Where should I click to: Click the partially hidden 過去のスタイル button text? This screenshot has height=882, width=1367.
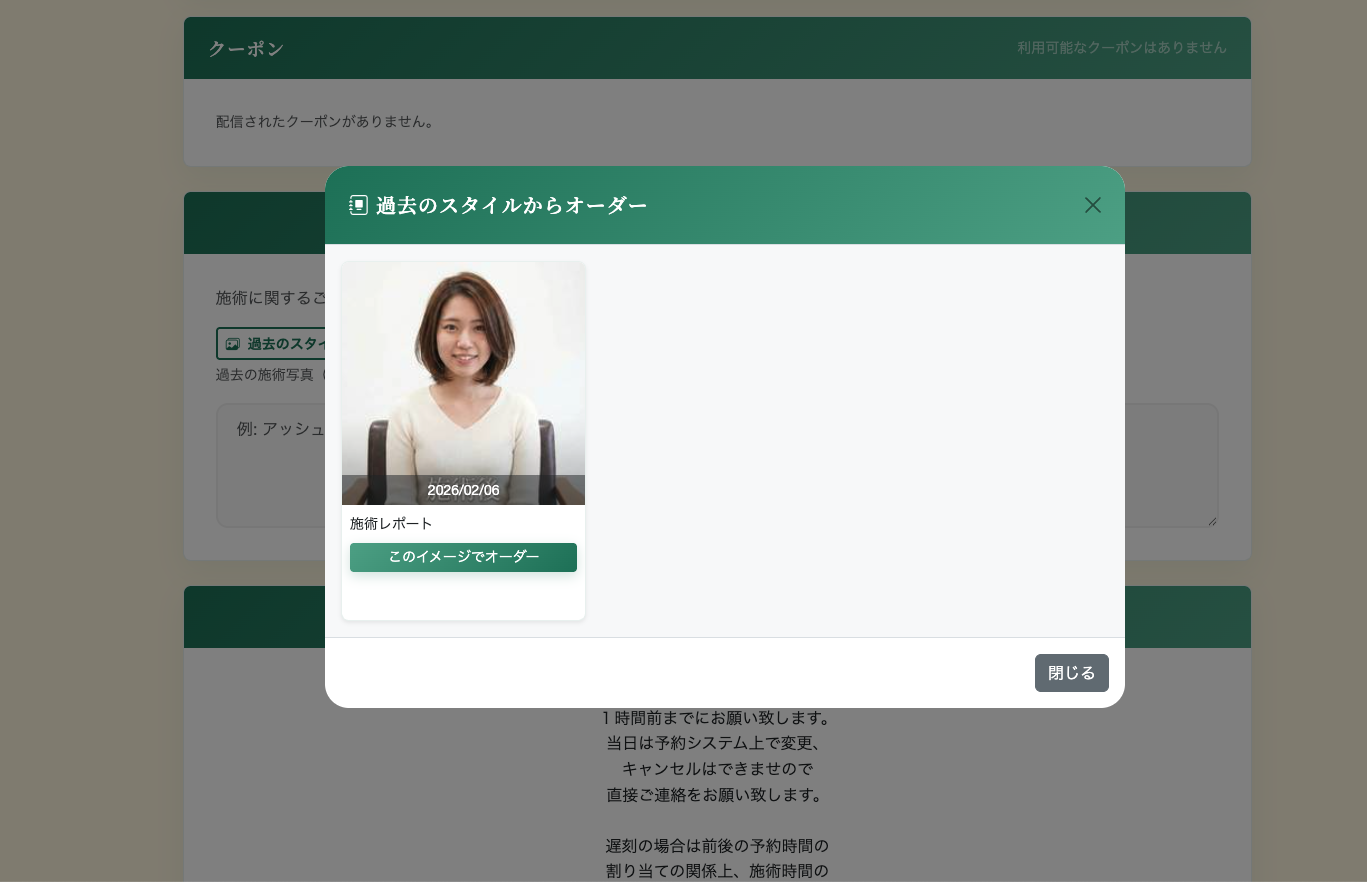tap(286, 344)
